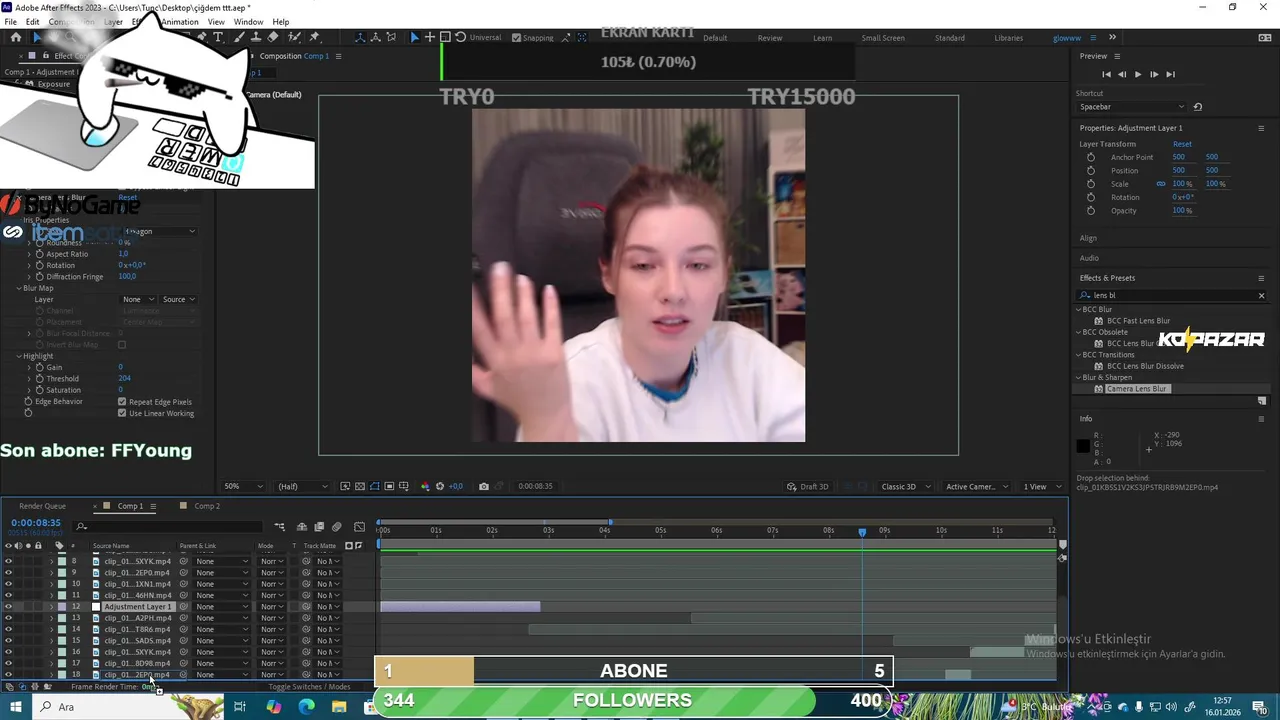
Task: Open the Window menu
Action: [x=248, y=22]
